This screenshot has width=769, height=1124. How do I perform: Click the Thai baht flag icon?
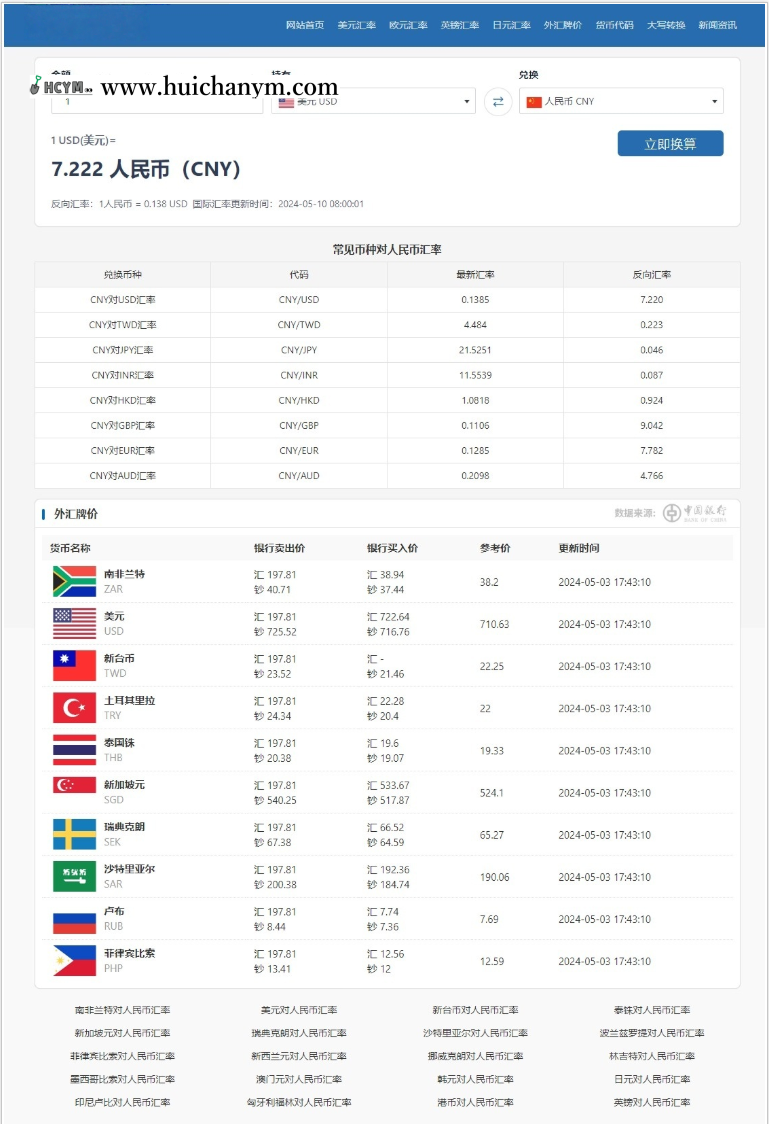click(x=75, y=750)
